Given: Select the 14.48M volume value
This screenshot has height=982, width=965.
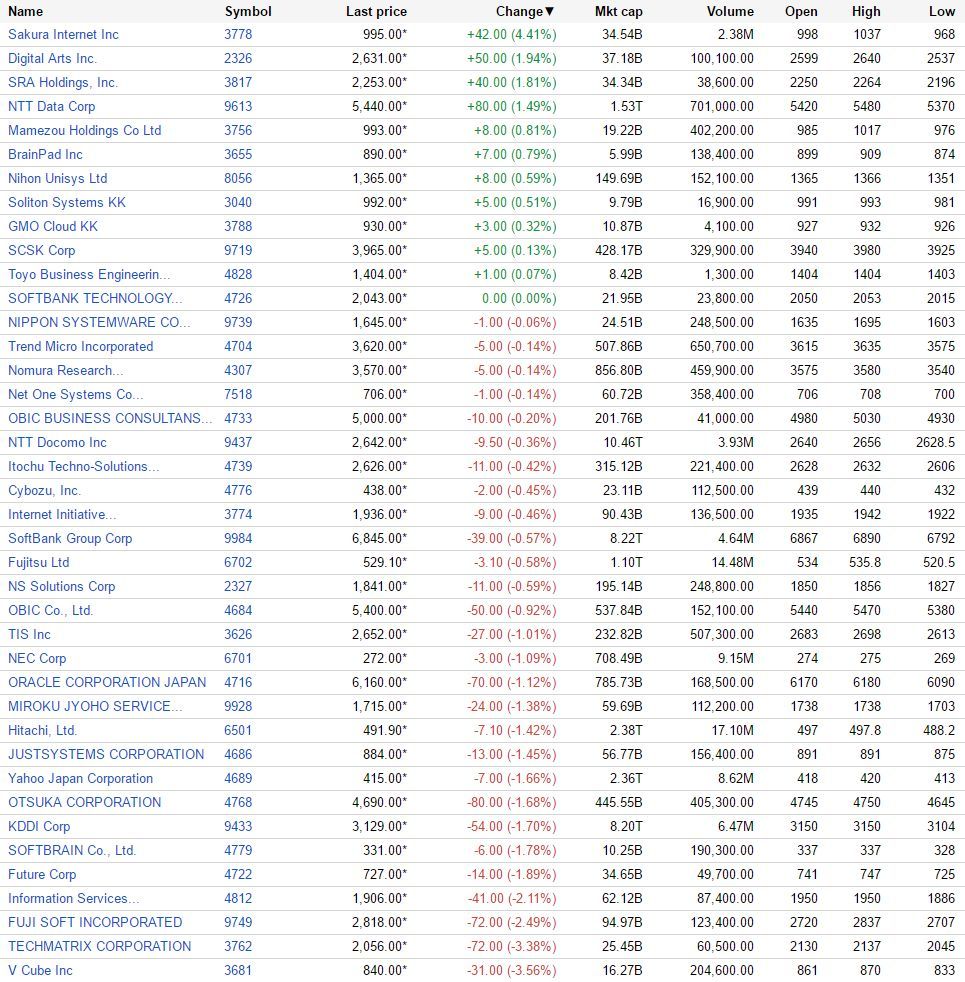Looking at the screenshot, I should (x=733, y=562).
